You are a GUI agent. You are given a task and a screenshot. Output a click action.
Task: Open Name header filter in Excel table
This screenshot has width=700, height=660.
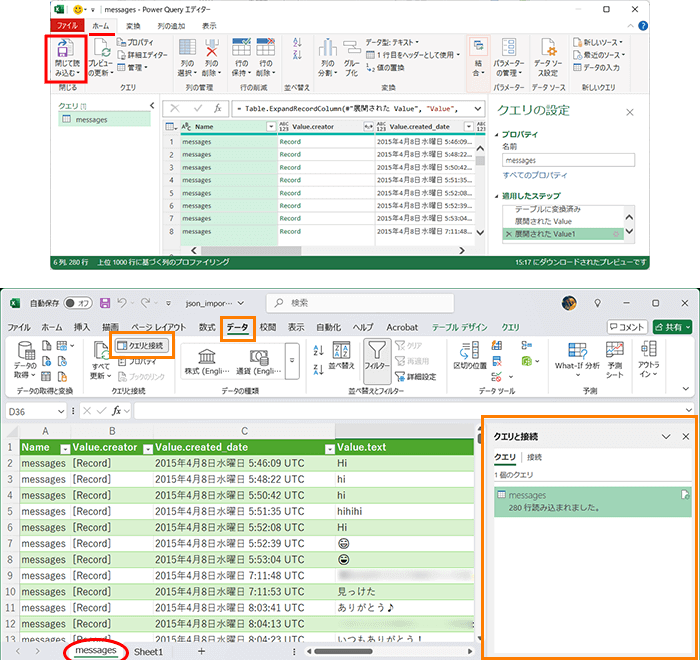[x=65, y=449]
